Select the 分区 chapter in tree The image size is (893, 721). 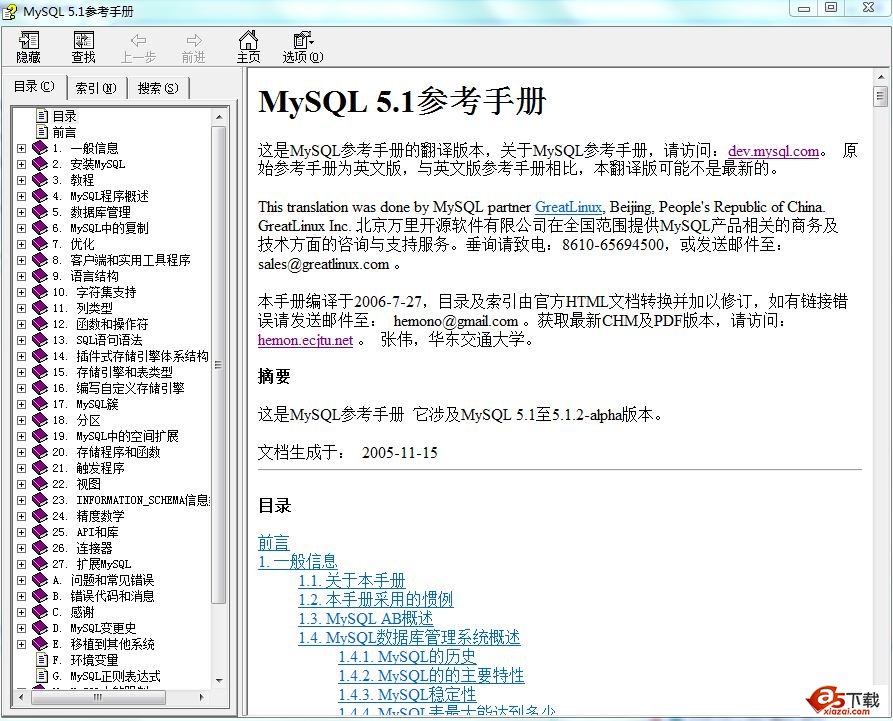tap(89, 420)
